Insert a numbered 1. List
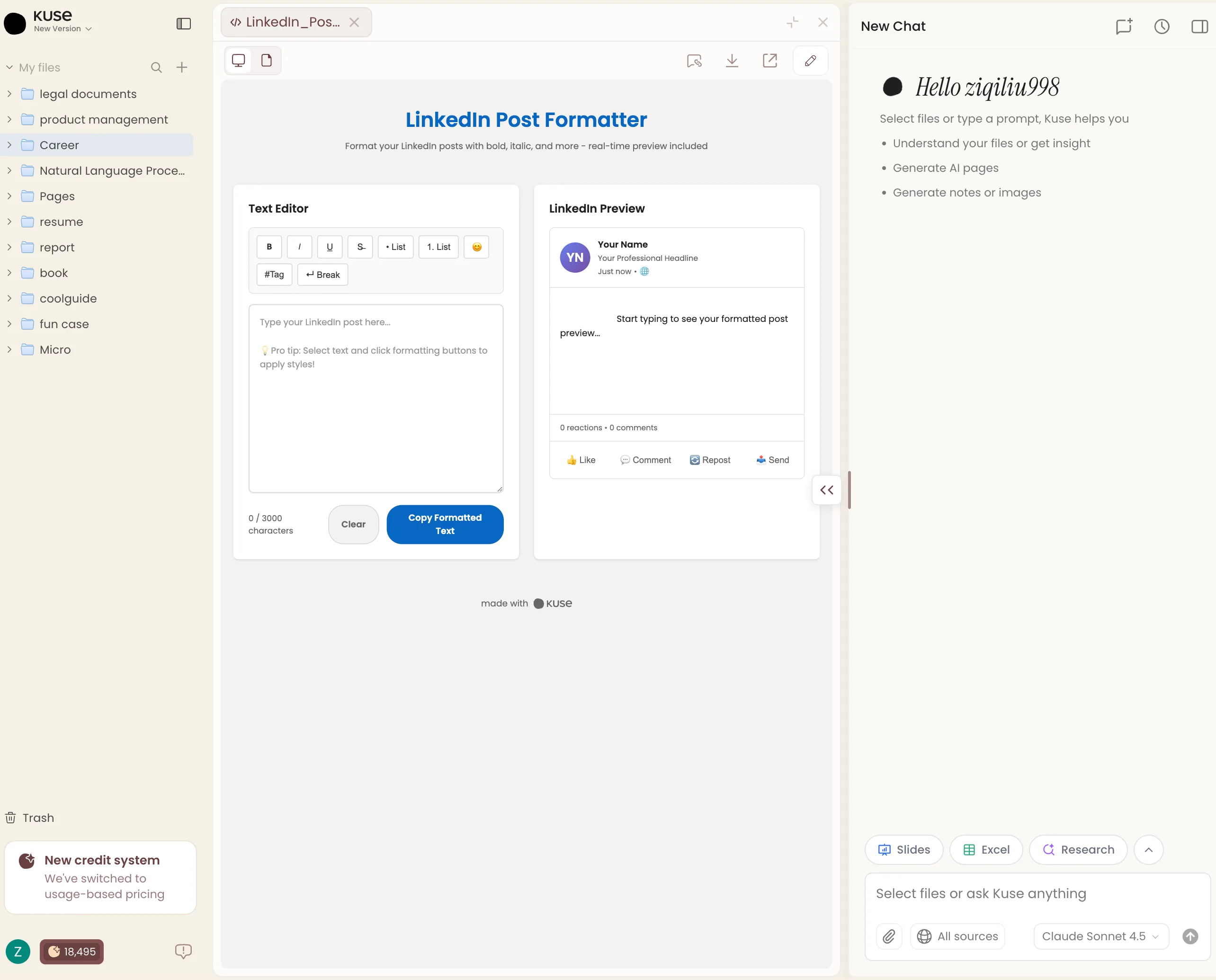Image resolution: width=1216 pixels, height=980 pixels. [438, 247]
